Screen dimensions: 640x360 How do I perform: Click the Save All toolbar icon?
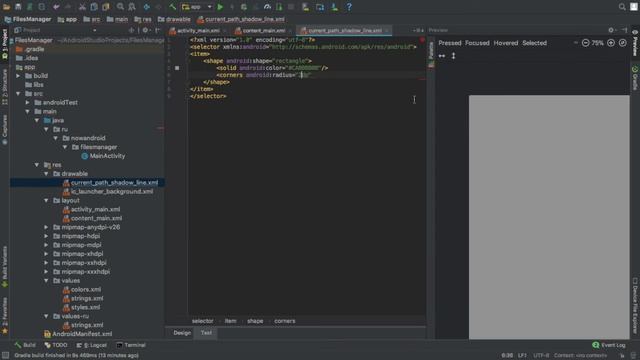[18, 7]
